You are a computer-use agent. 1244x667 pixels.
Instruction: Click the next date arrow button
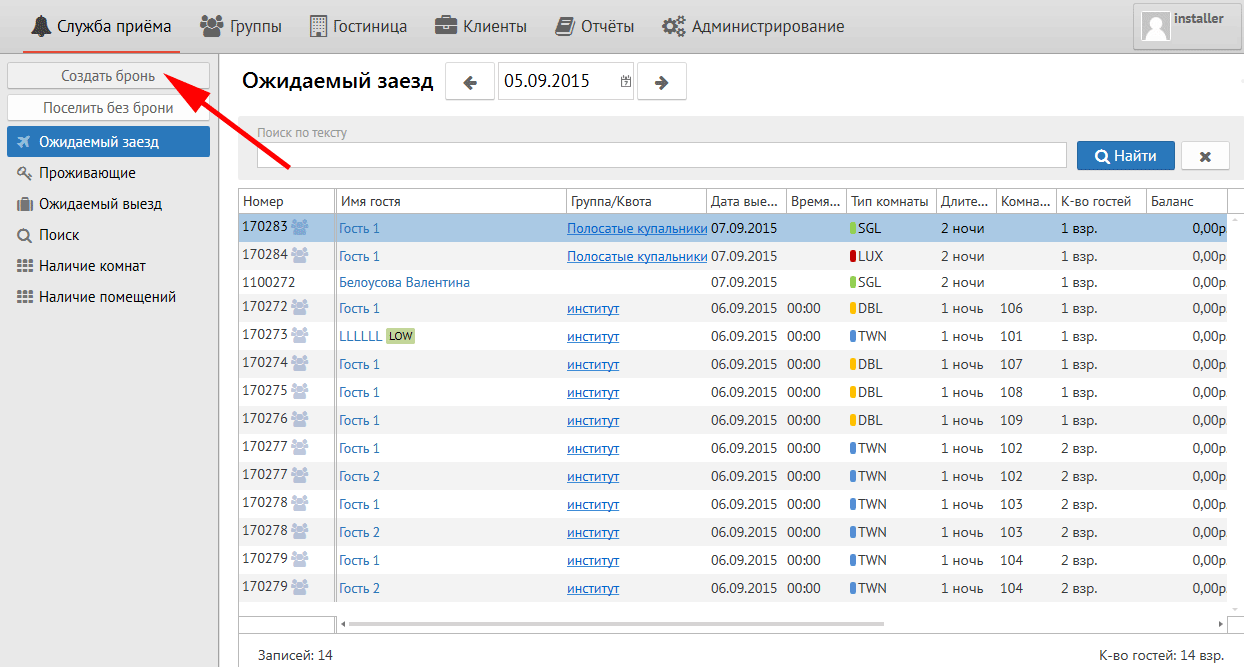point(661,82)
